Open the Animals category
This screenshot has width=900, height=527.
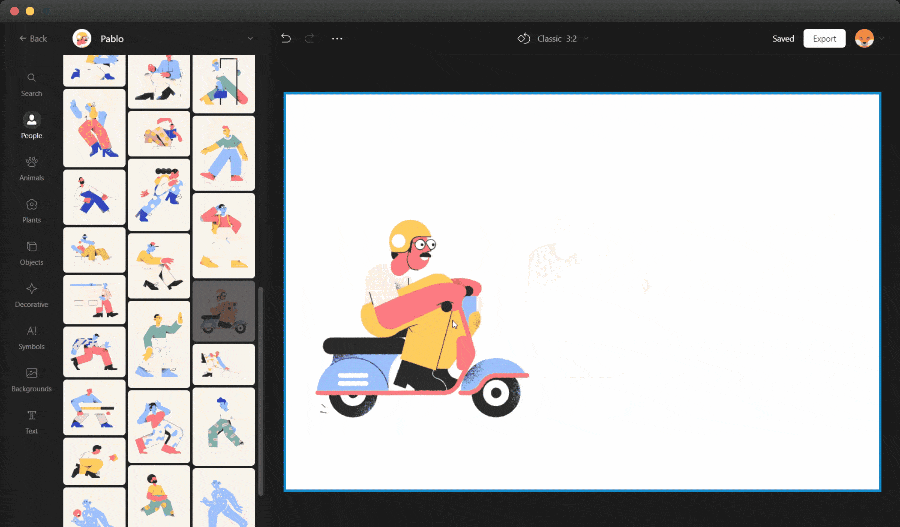(x=32, y=168)
